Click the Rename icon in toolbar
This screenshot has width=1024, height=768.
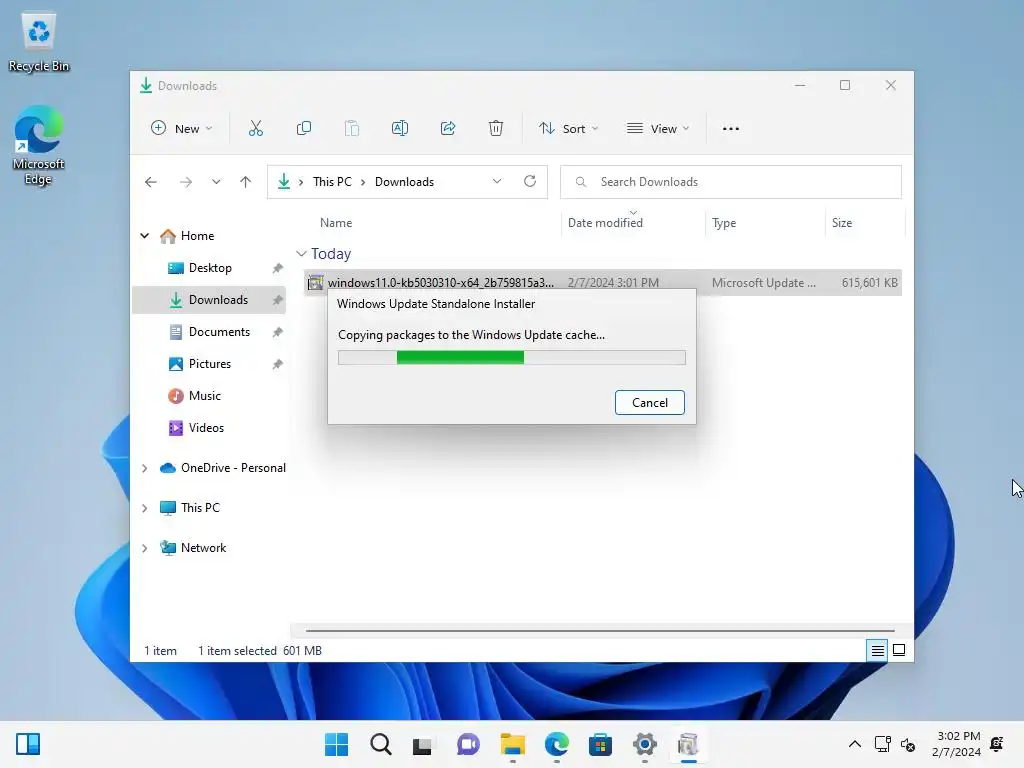tap(400, 129)
